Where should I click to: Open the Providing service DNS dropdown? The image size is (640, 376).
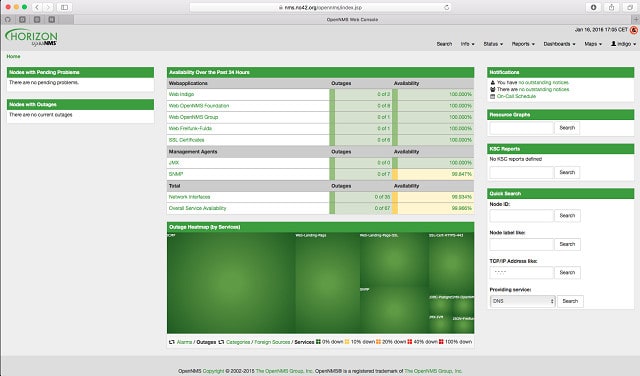click(x=522, y=301)
